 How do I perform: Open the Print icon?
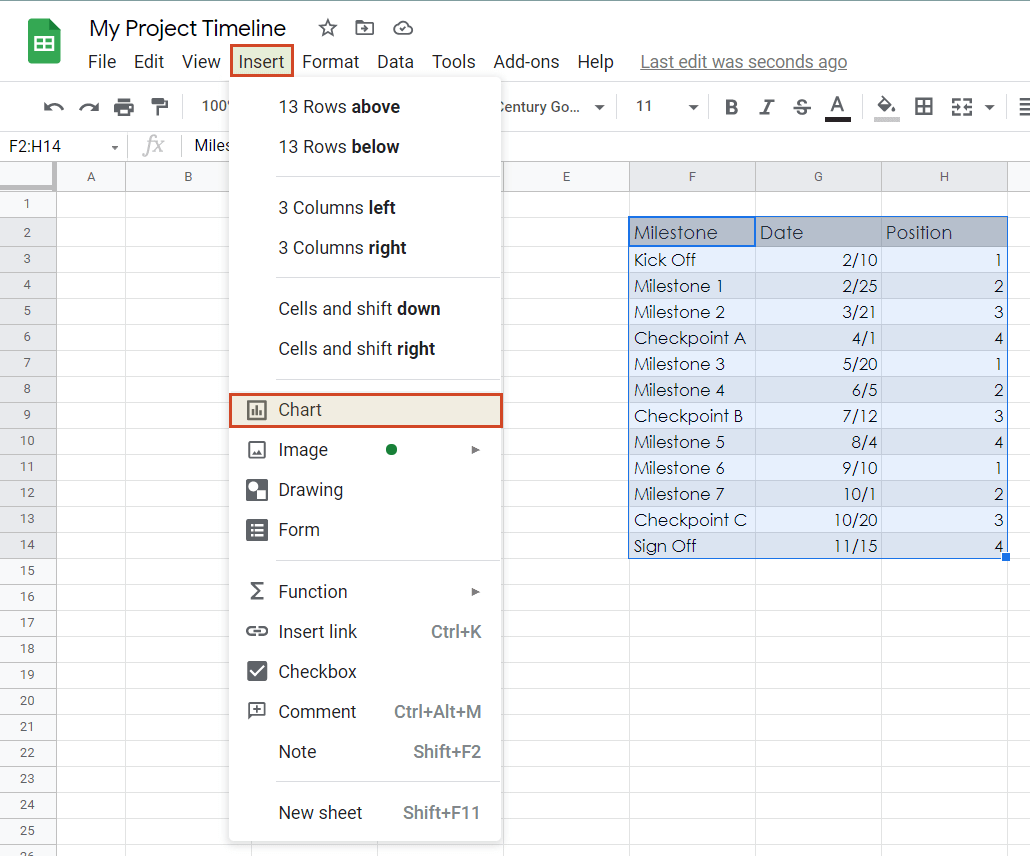[x=124, y=107]
